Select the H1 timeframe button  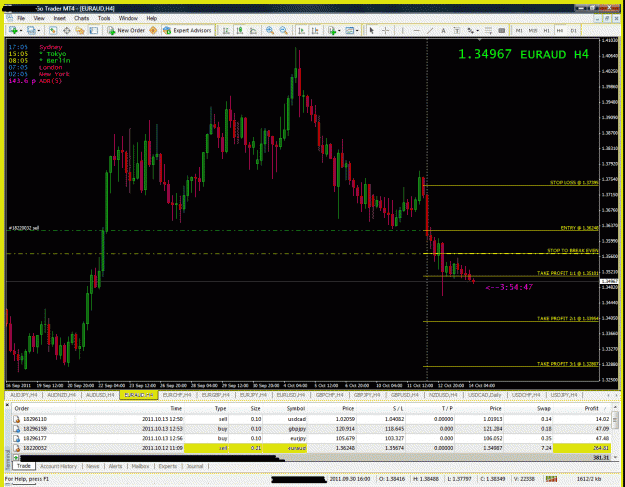[x=546, y=30]
